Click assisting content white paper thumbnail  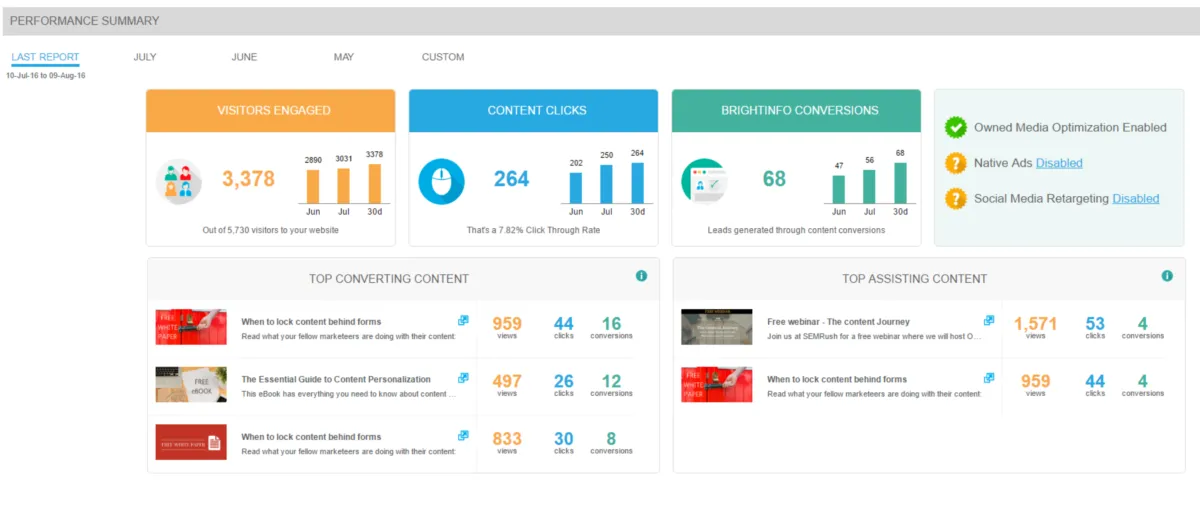717,384
